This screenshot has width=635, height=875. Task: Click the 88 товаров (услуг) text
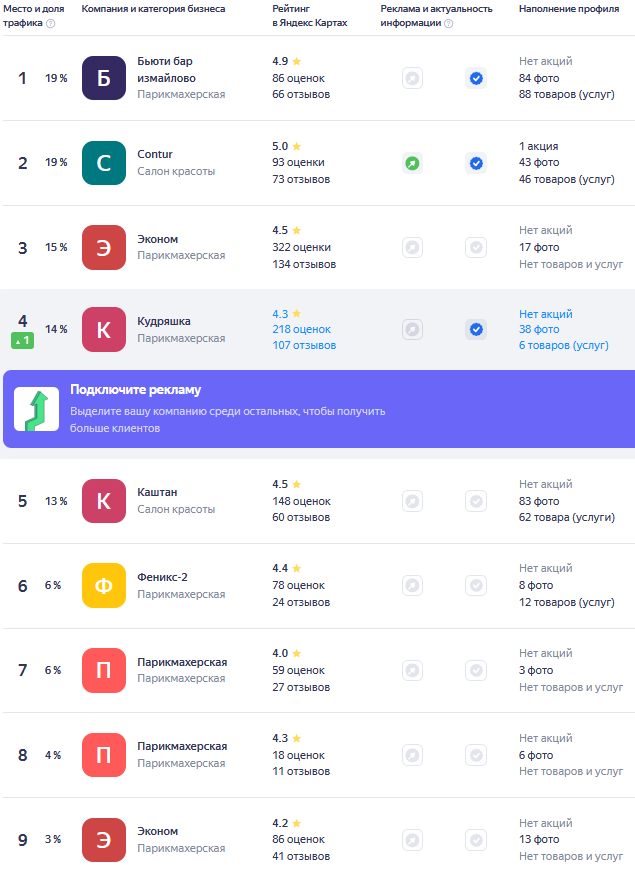click(566, 94)
